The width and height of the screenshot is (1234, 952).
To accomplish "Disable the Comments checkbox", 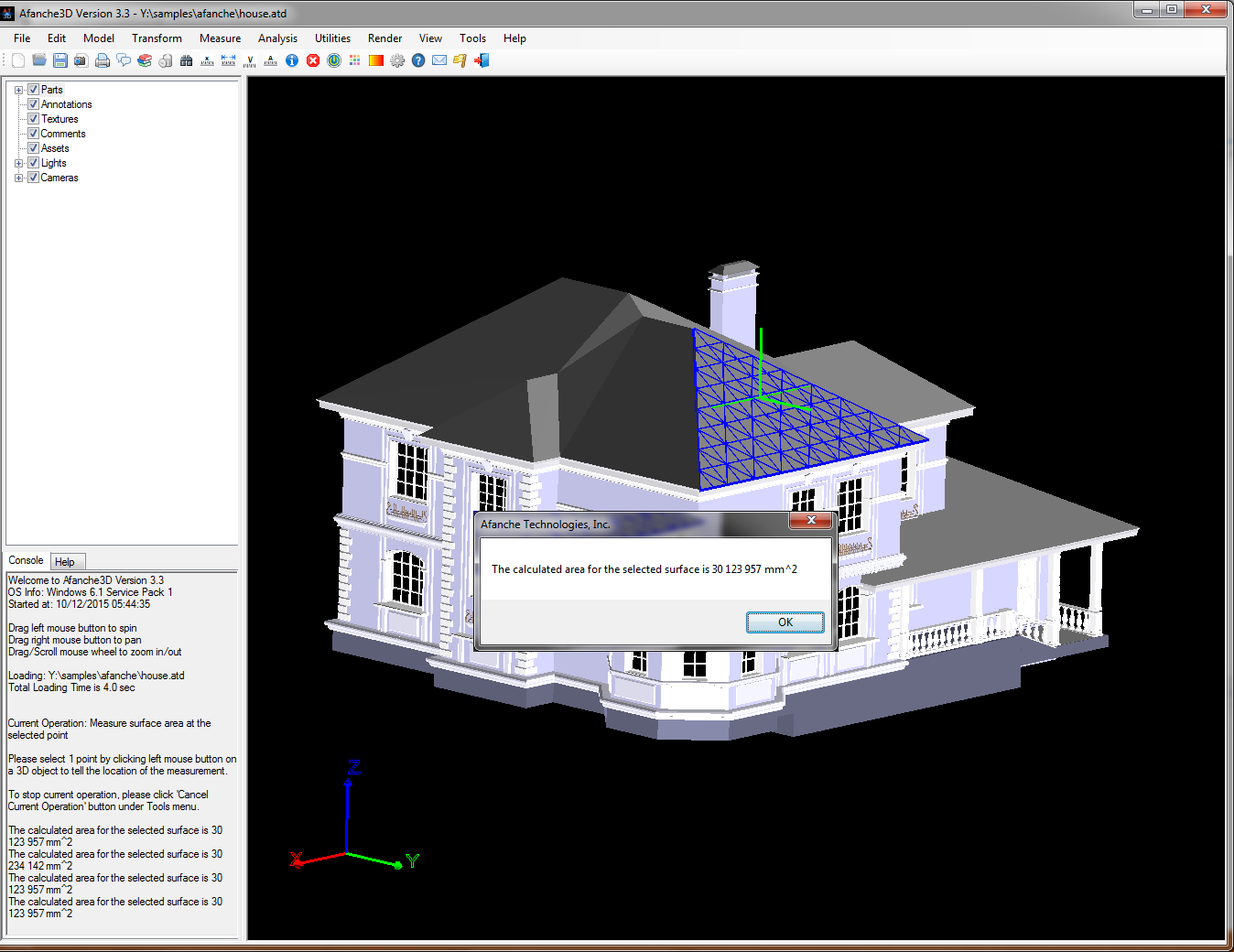I will click(33, 134).
